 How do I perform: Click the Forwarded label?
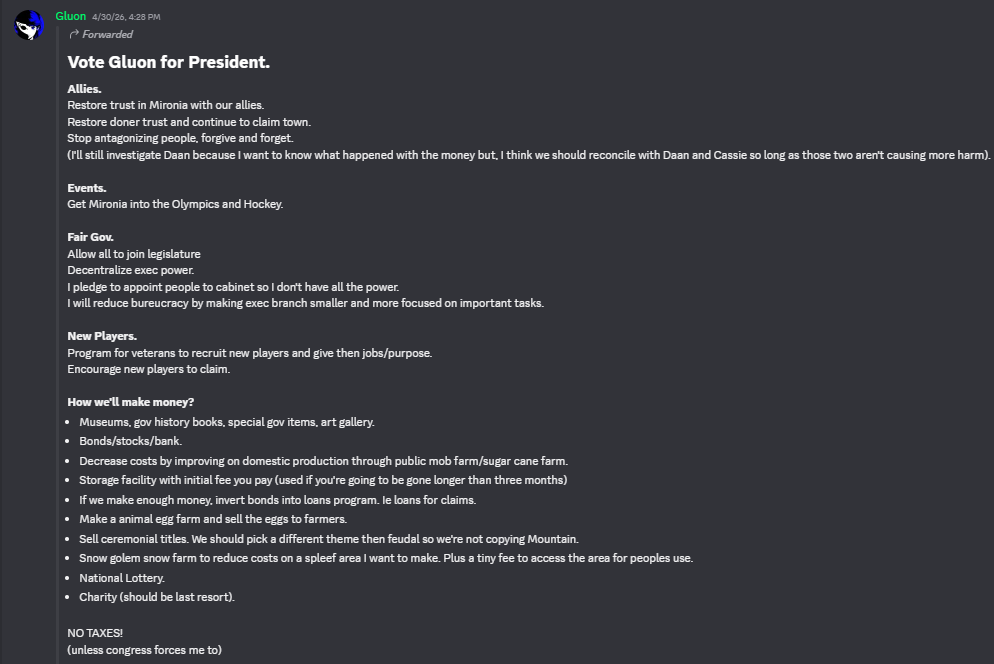[107, 34]
